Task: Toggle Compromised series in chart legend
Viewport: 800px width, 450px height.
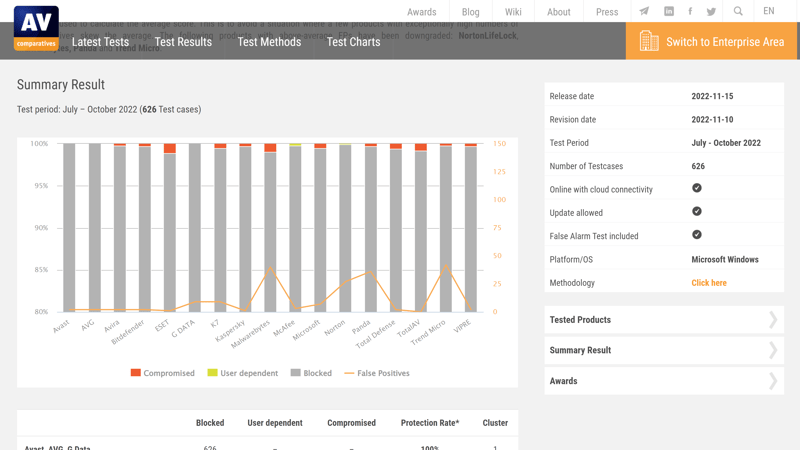Action: (x=162, y=373)
